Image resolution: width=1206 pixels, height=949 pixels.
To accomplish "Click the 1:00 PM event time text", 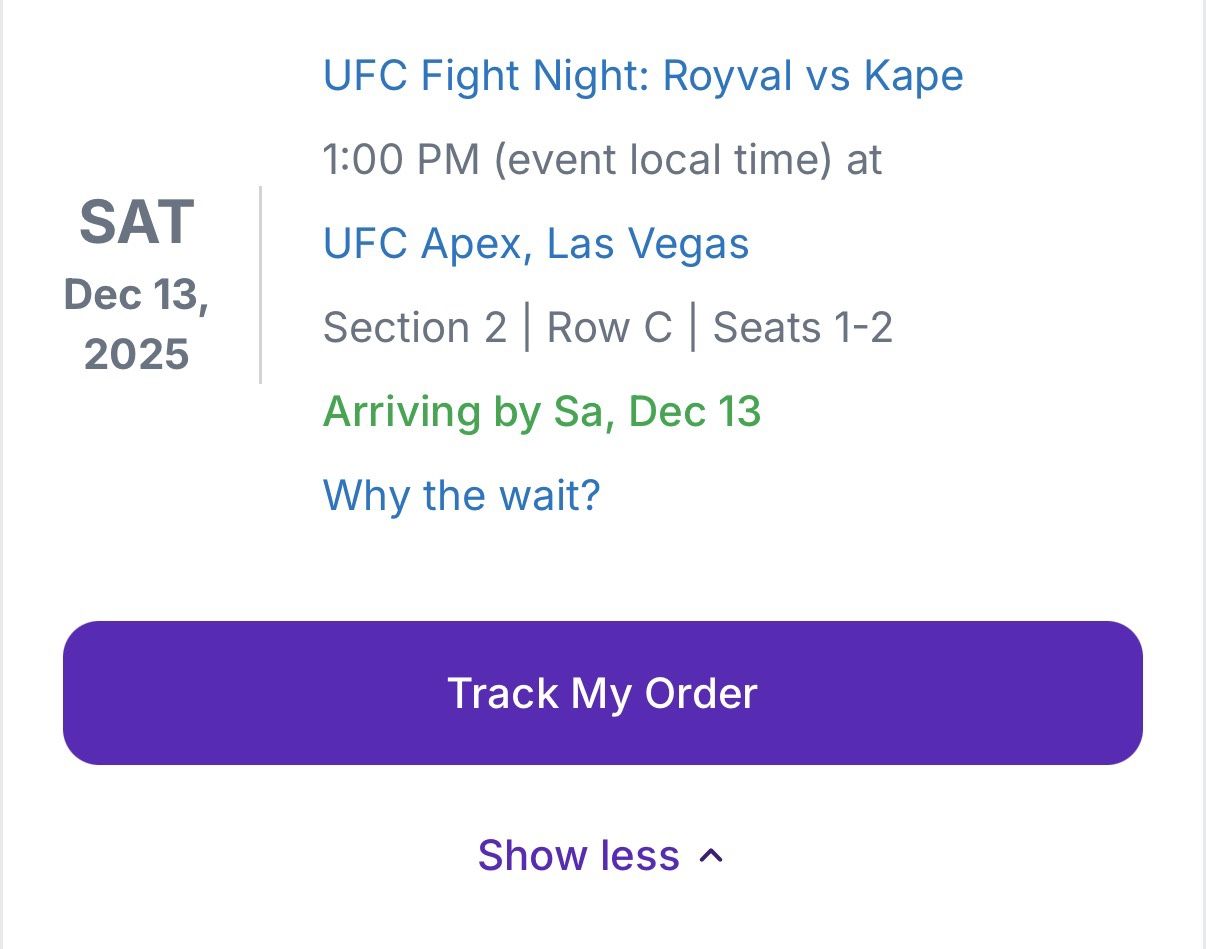I will tap(601, 159).
